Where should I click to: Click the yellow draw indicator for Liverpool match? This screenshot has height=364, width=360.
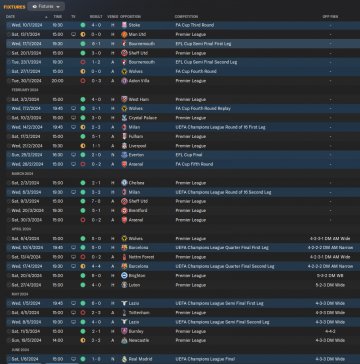click(x=83, y=146)
